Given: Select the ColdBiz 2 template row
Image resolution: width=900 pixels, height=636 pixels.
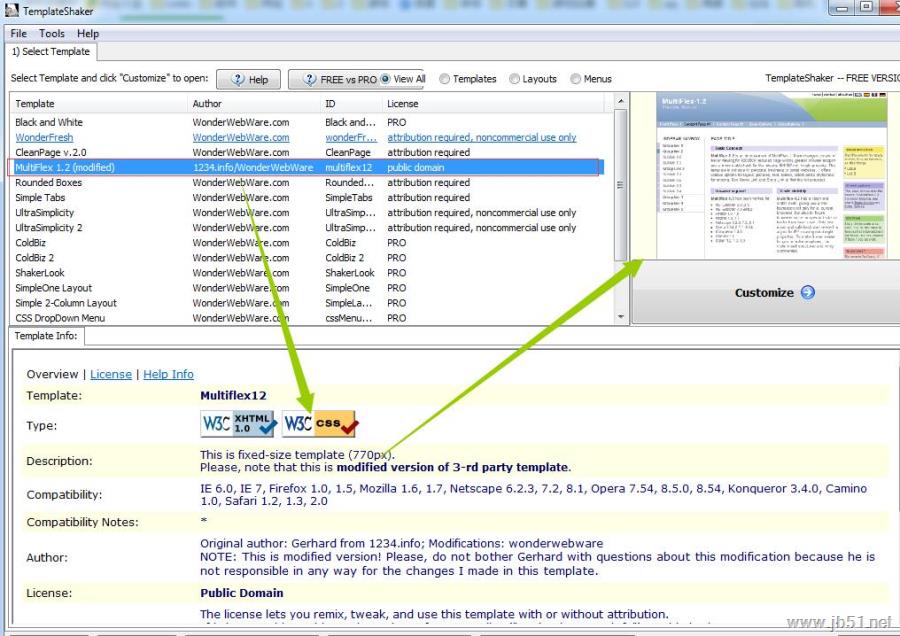Looking at the screenshot, I should click(307, 258).
